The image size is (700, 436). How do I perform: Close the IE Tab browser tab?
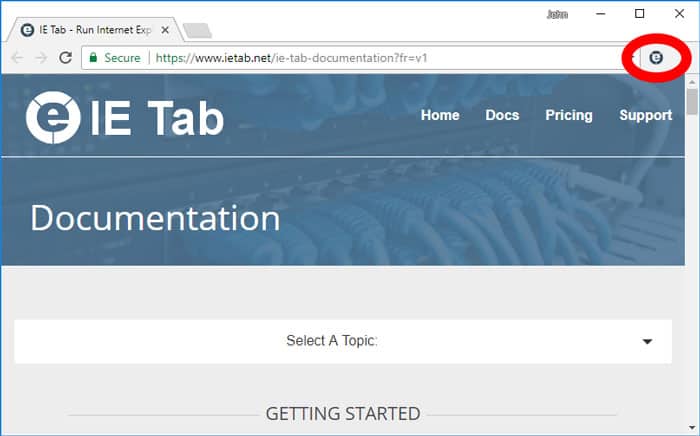(165, 30)
